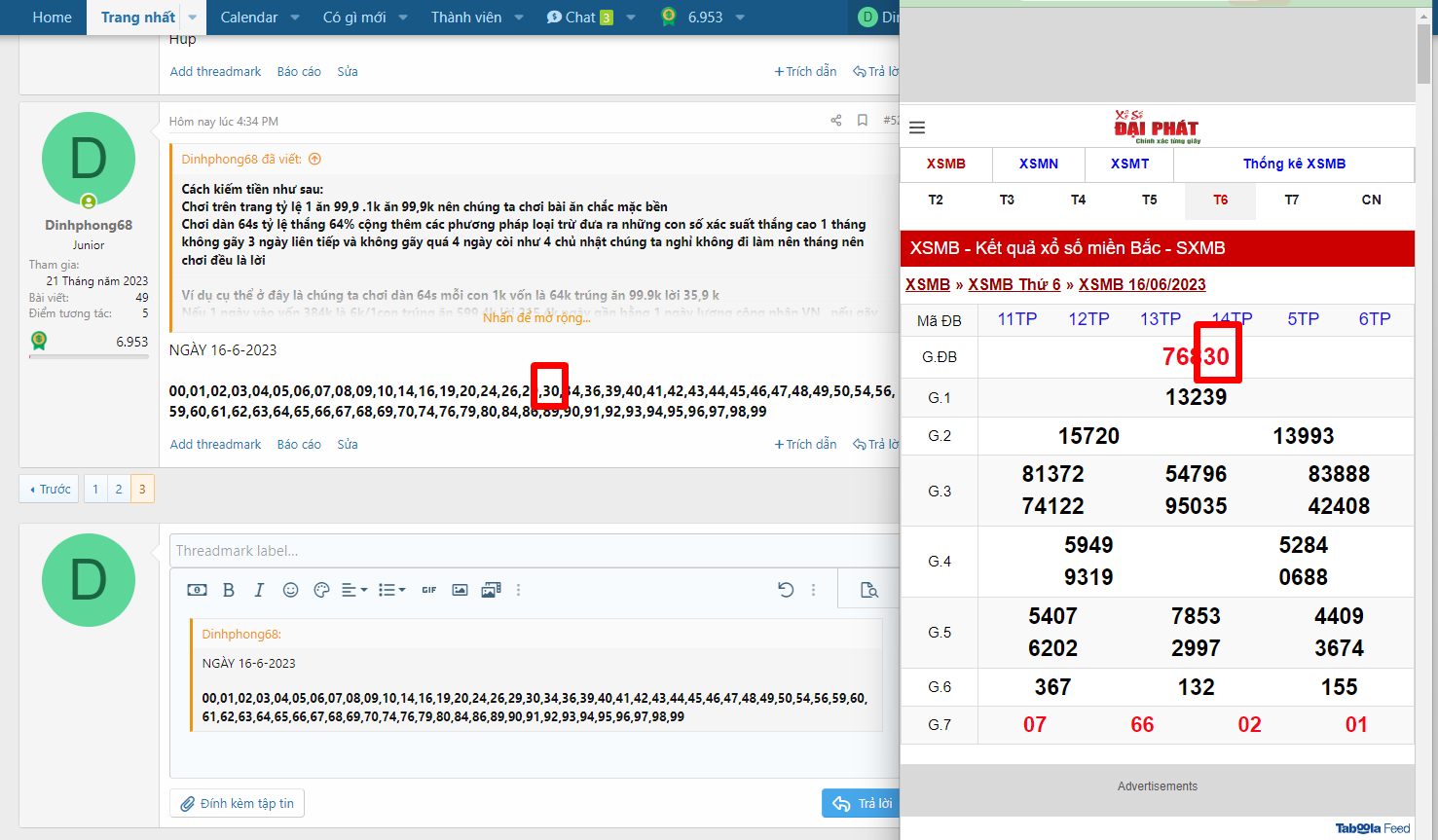The height and width of the screenshot is (840, 1438).
Task: Expand the Chat submenu arrow
Action: [x=631, y=18]
